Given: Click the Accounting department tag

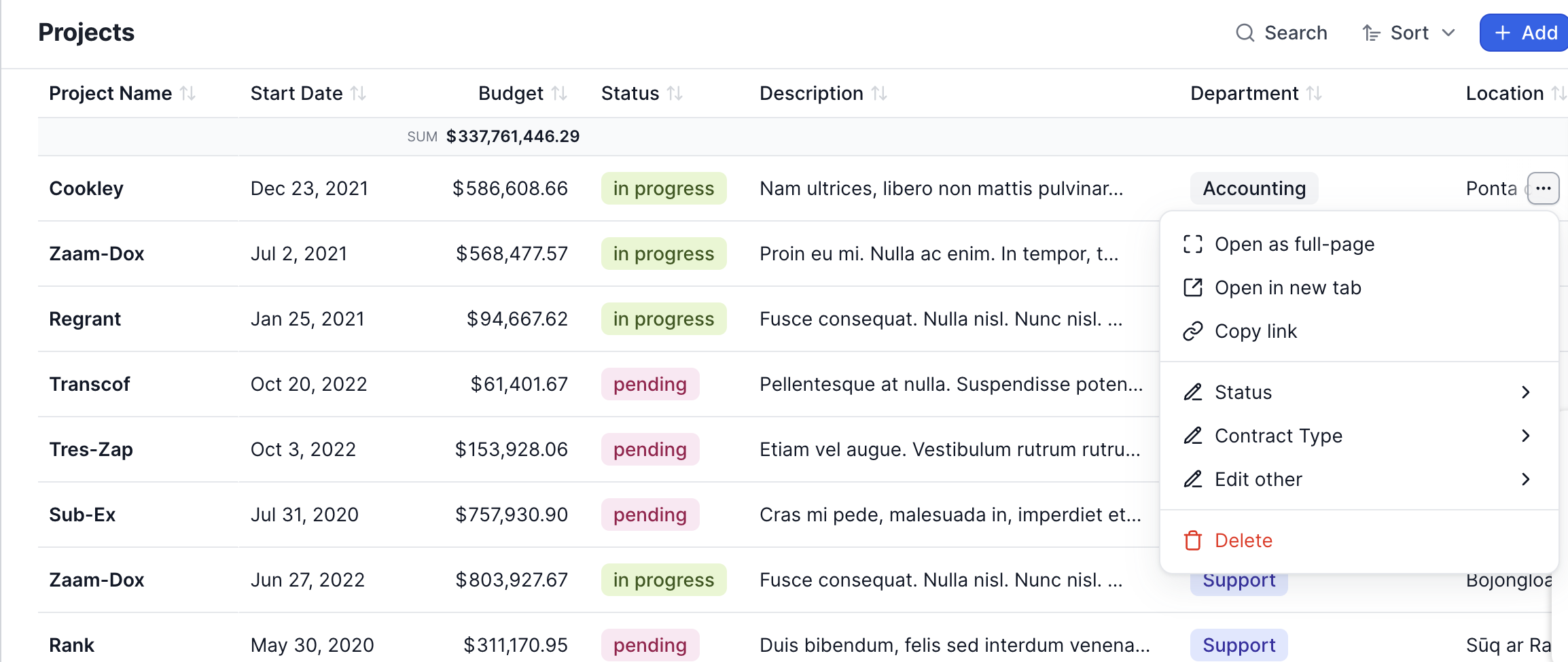Looking at the screenshot, I should pyautogui.click(x=1253, y=188).
